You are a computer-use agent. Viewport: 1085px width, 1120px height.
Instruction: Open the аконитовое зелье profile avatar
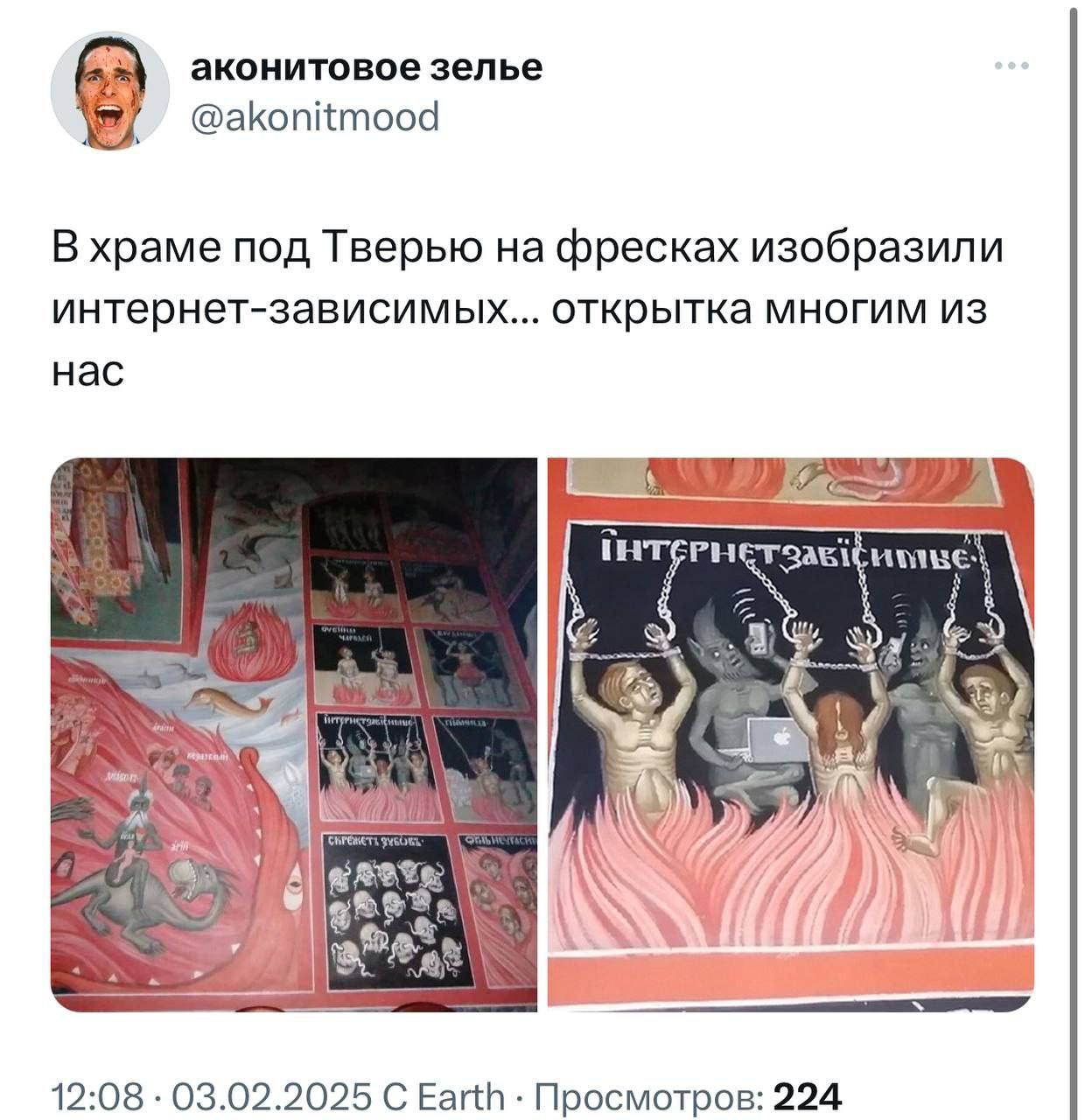109,91
